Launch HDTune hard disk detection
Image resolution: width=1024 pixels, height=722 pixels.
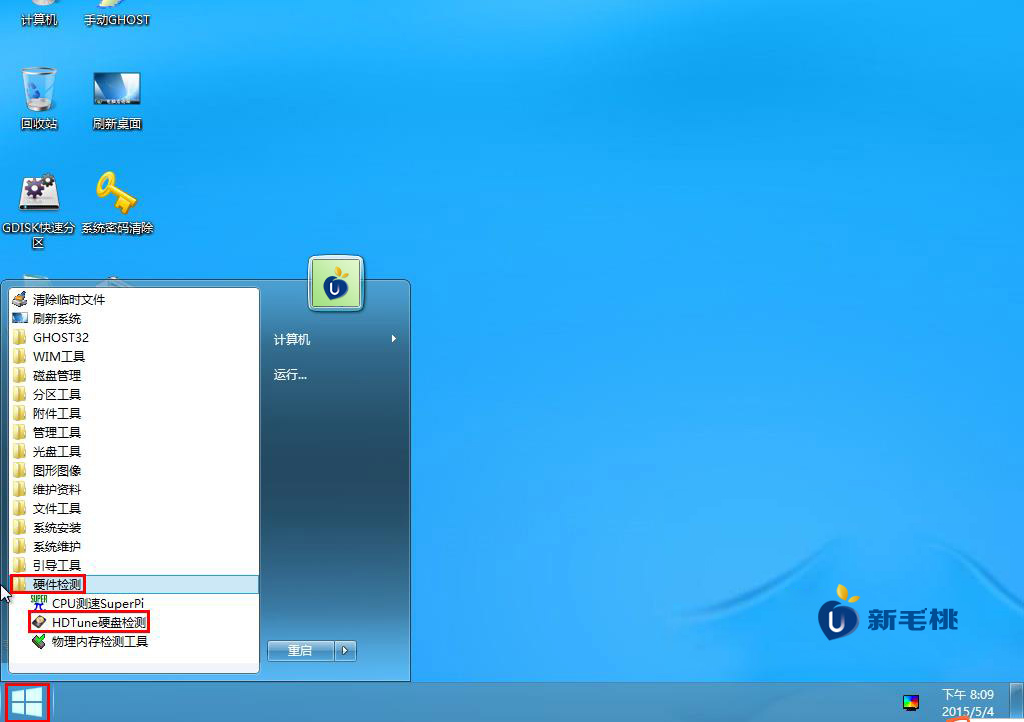point(90,622)
